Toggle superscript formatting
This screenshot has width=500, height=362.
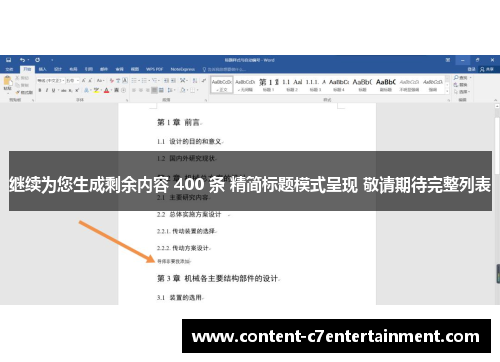[77, 90]
